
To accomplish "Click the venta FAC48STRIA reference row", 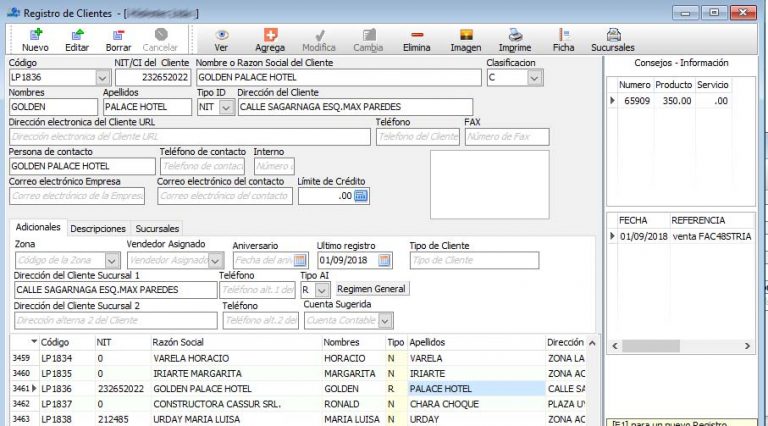I will [681, 237].
